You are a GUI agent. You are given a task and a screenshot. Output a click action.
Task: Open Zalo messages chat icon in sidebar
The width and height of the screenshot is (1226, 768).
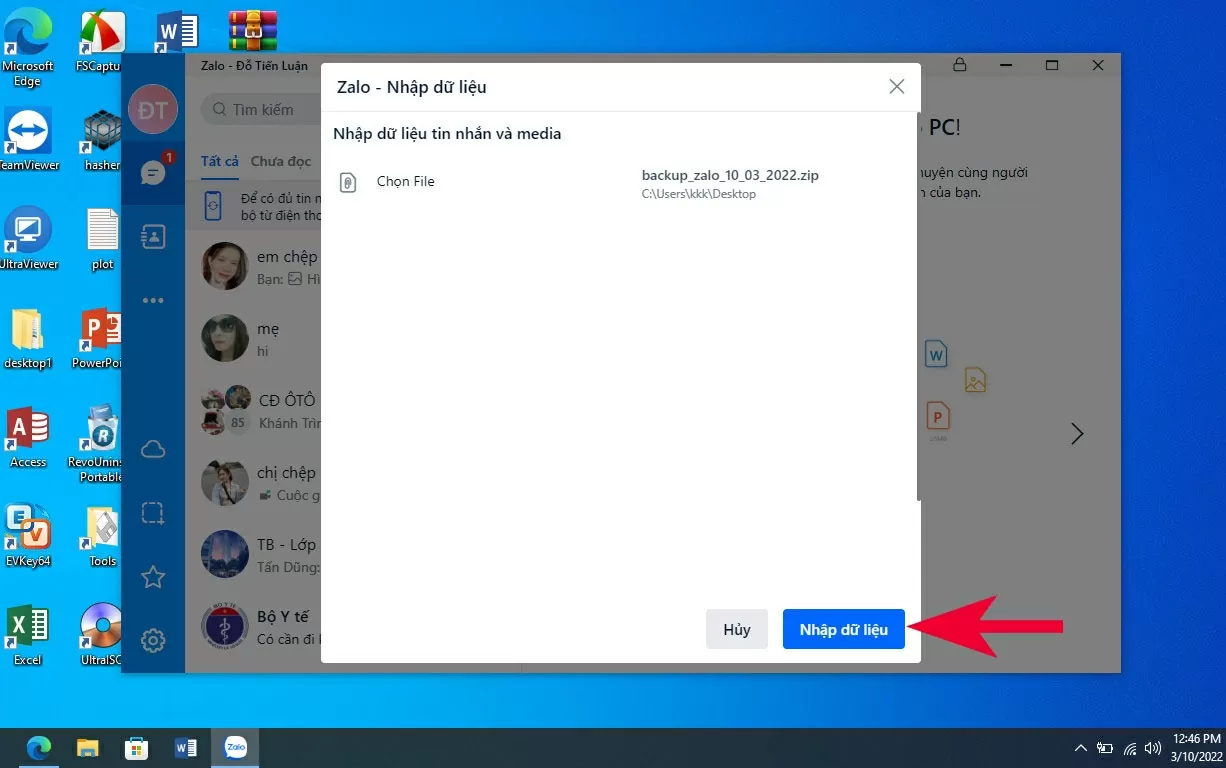[153, 173]
